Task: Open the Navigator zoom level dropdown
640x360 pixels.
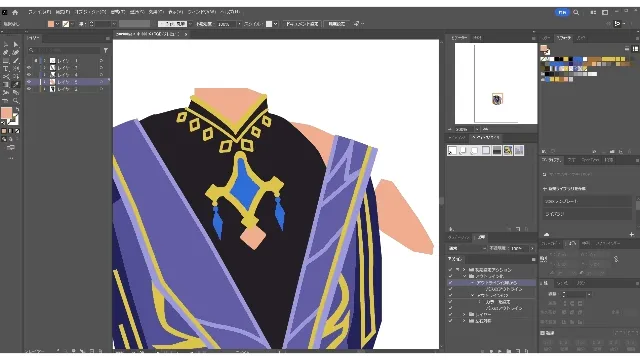Action: pyautogui.click(x=477, y=129)
